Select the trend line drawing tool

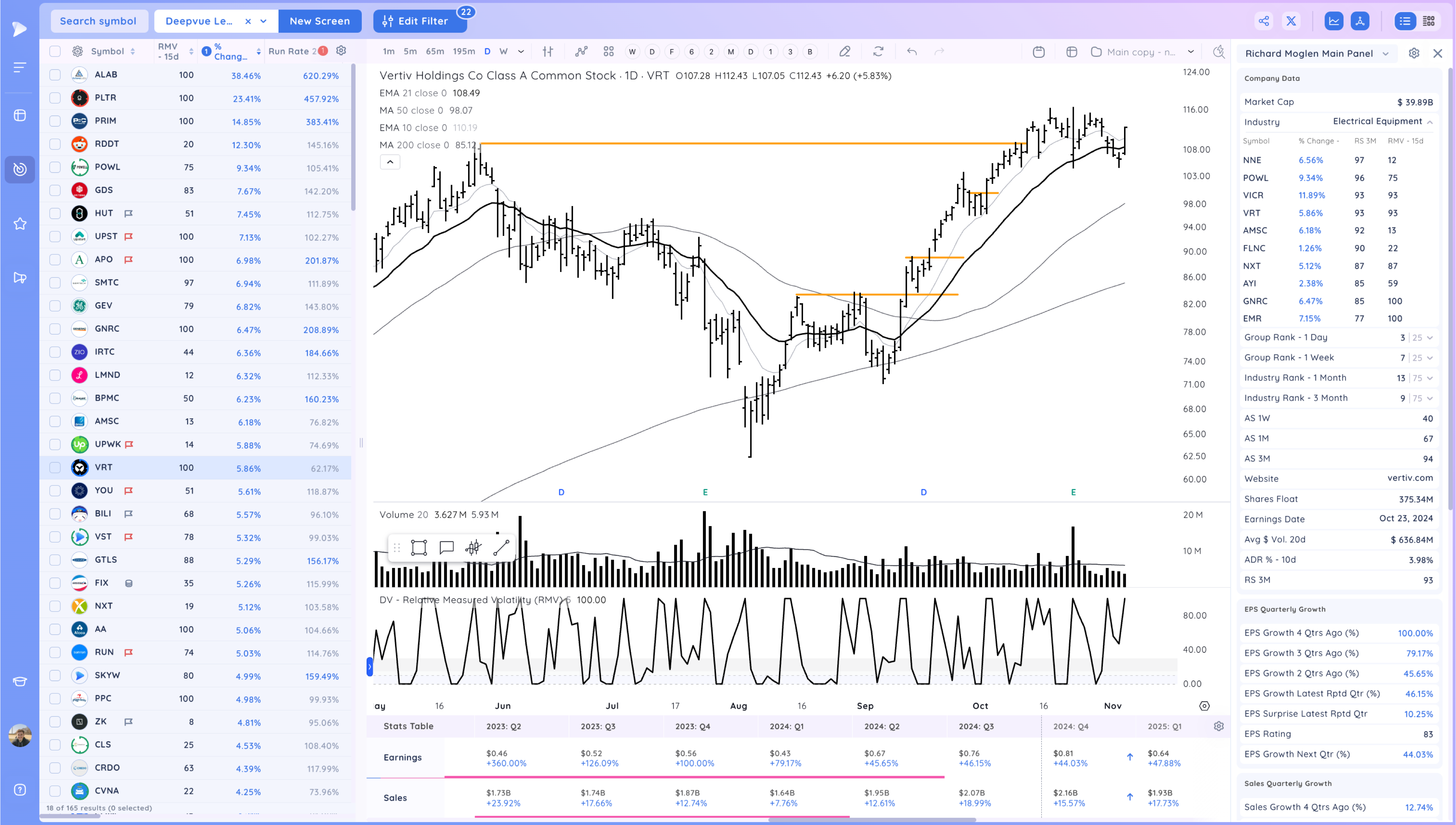coord(501,547)
